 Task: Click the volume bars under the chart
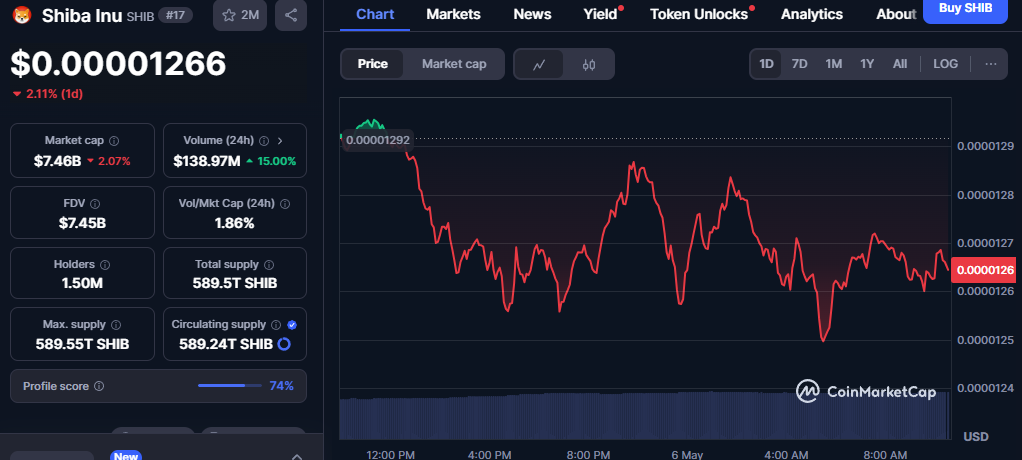[644, 417]
